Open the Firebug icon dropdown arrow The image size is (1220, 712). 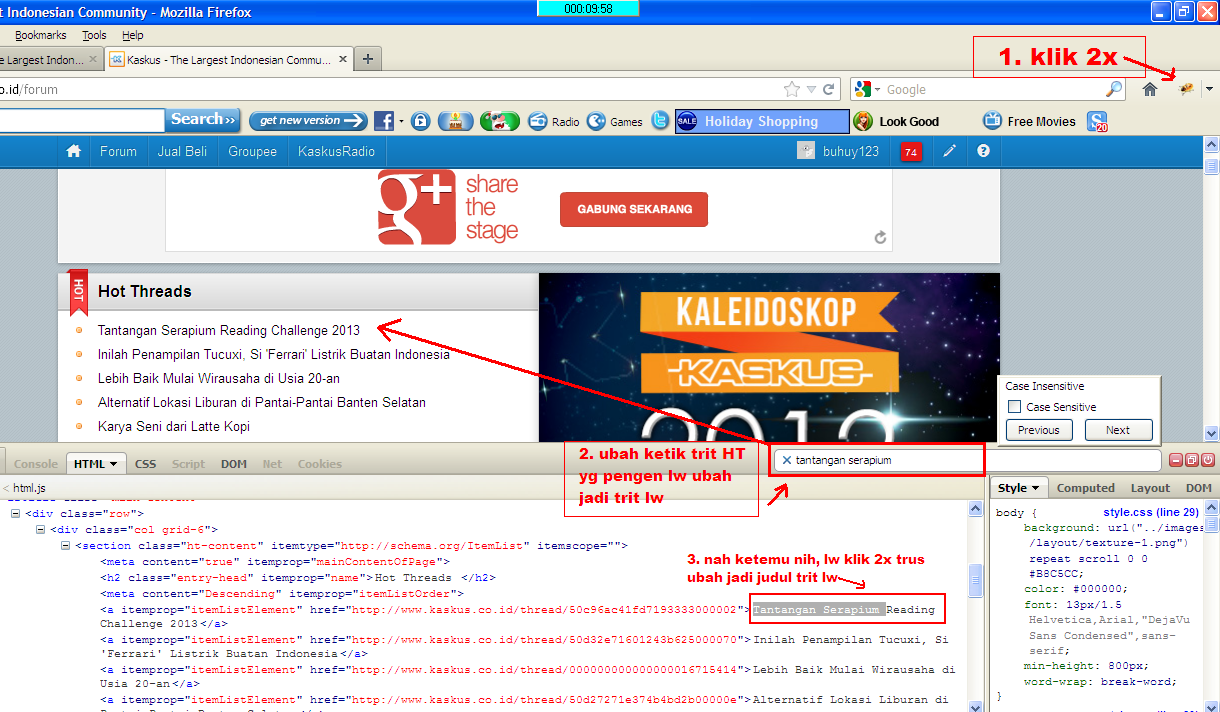click(x=1209, y=89)
